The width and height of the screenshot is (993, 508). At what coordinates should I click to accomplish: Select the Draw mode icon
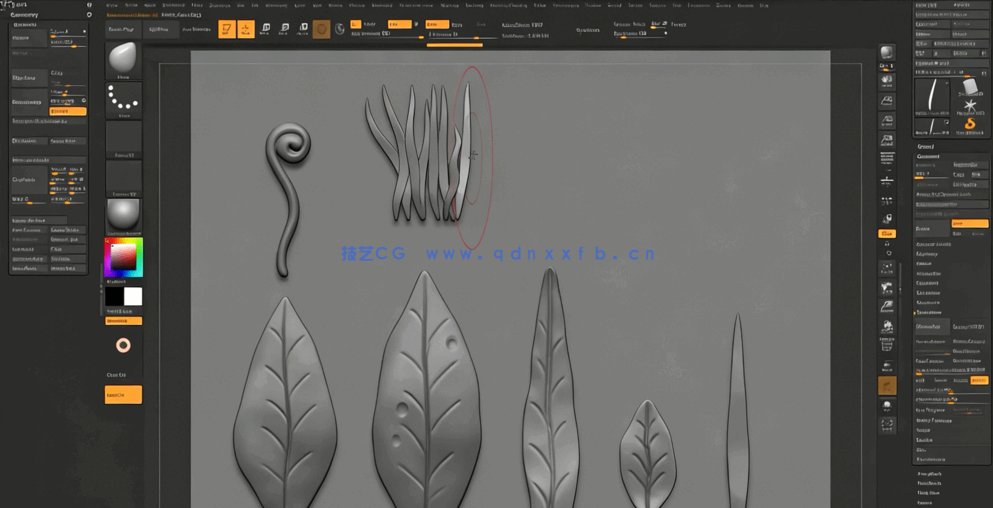[x=246, y=29]
